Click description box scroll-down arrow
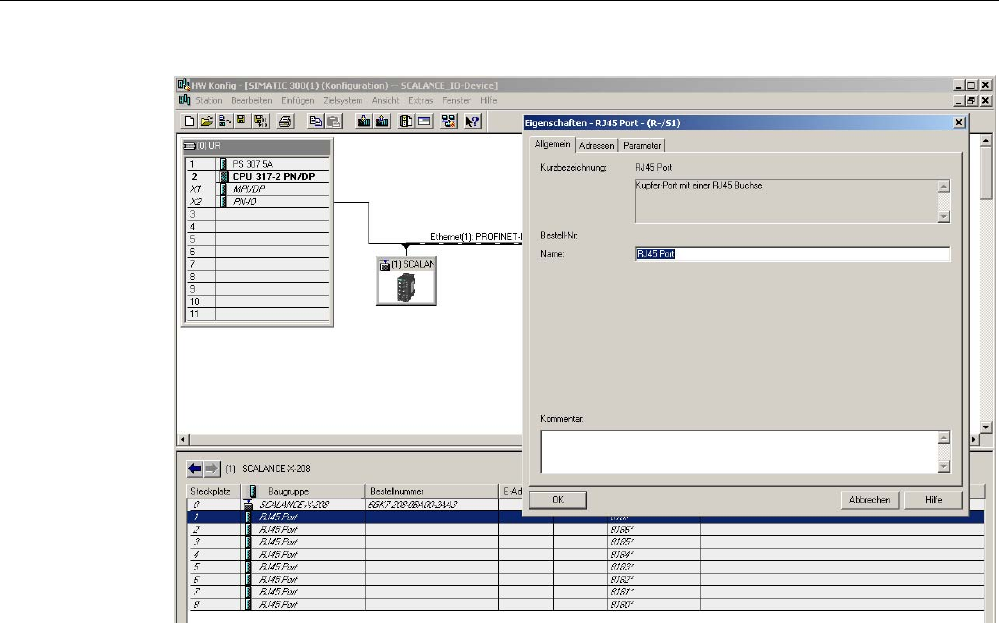This screenshot has width=999, height=623. click(944, 217)
